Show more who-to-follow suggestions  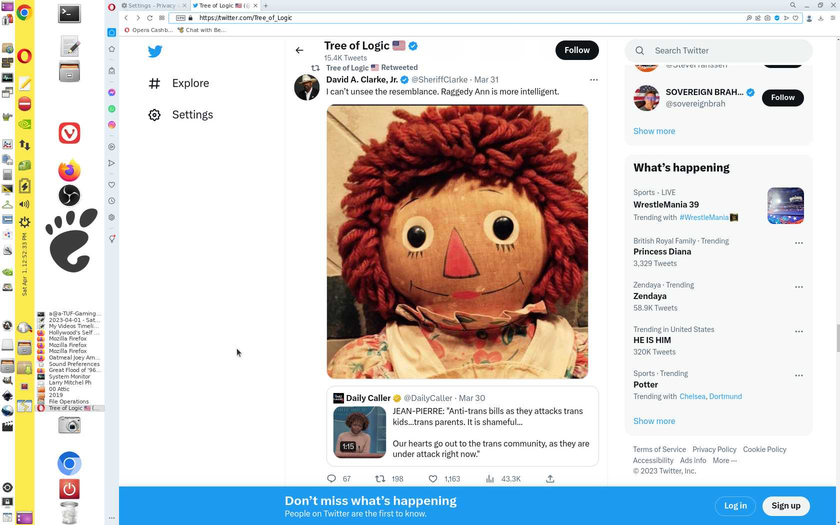tap(654, 131)
